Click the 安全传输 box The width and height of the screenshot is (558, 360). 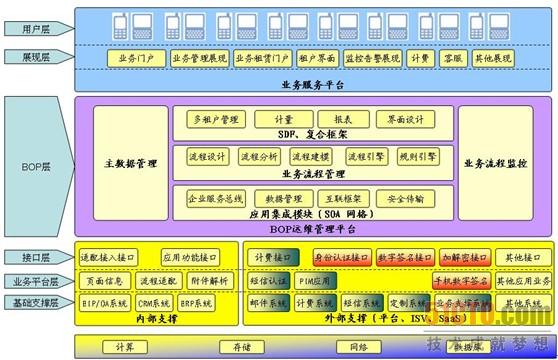(405, 198)
